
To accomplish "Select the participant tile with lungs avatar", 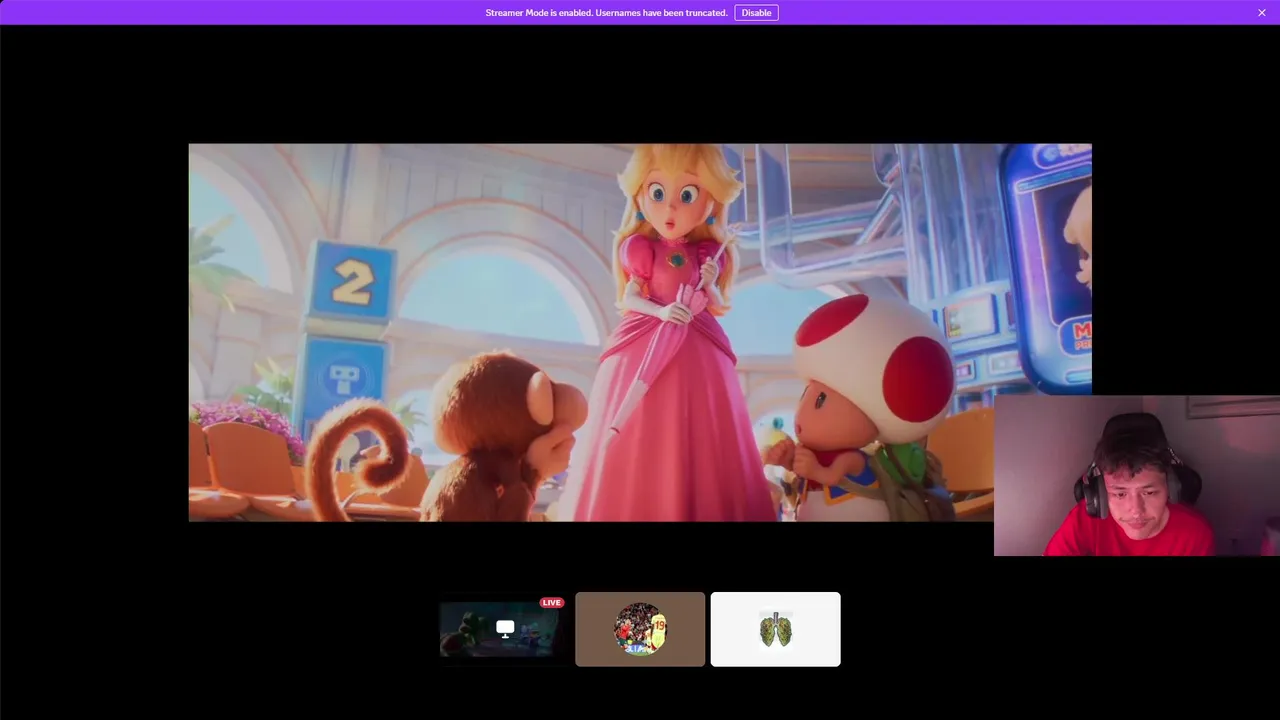I will (776, 629).
